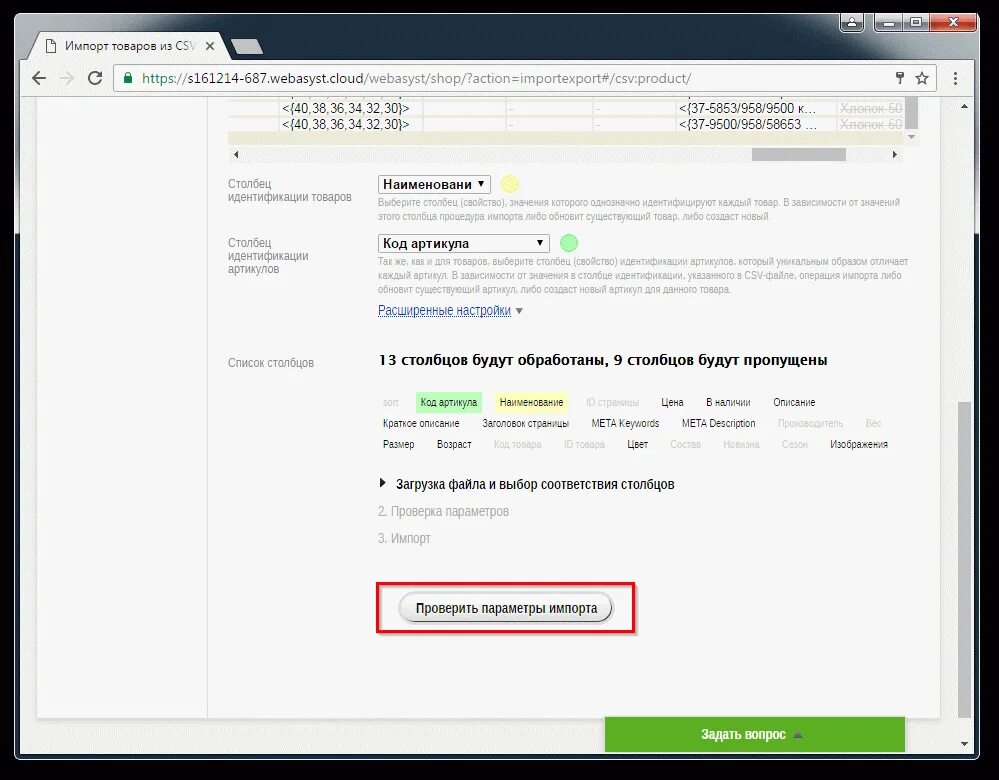Image resolution: width=999 pixels, height=780 pixels.
Task: Close the Импорт товаров из CSV tab
Action: [210, 46]
